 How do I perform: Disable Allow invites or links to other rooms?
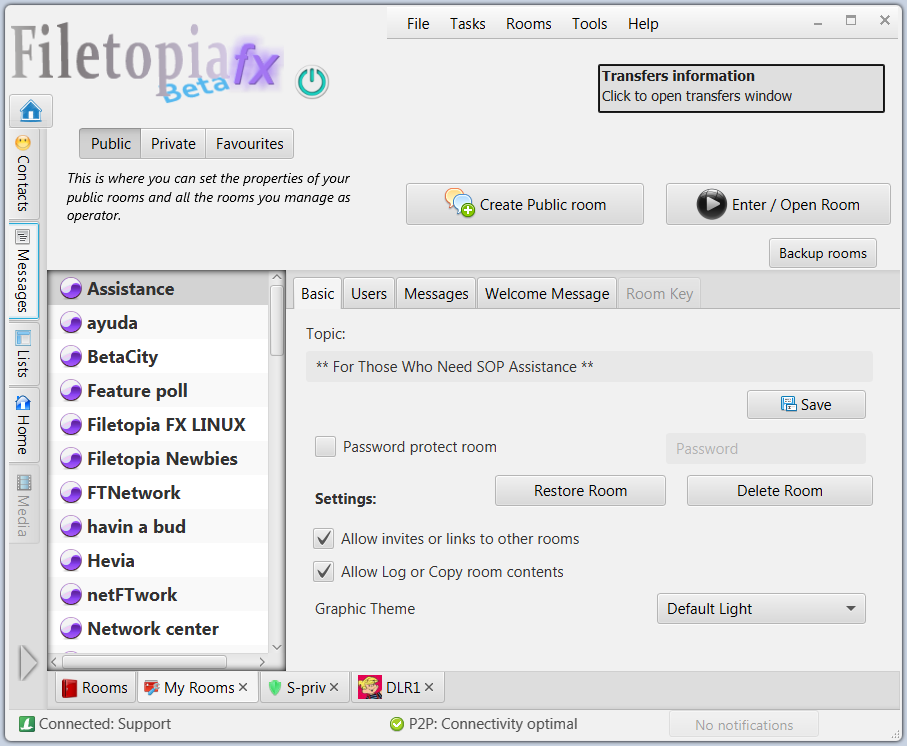[x=323, y=538]
